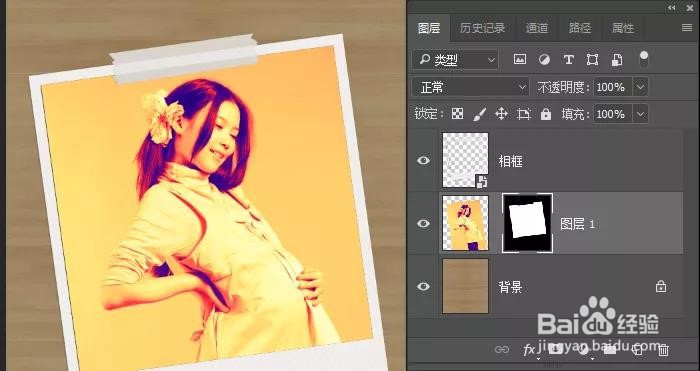The width and height of the screenshot is (700, 371).
Task: Toggle layer filtering on/off switch
Action: [644, 59]
